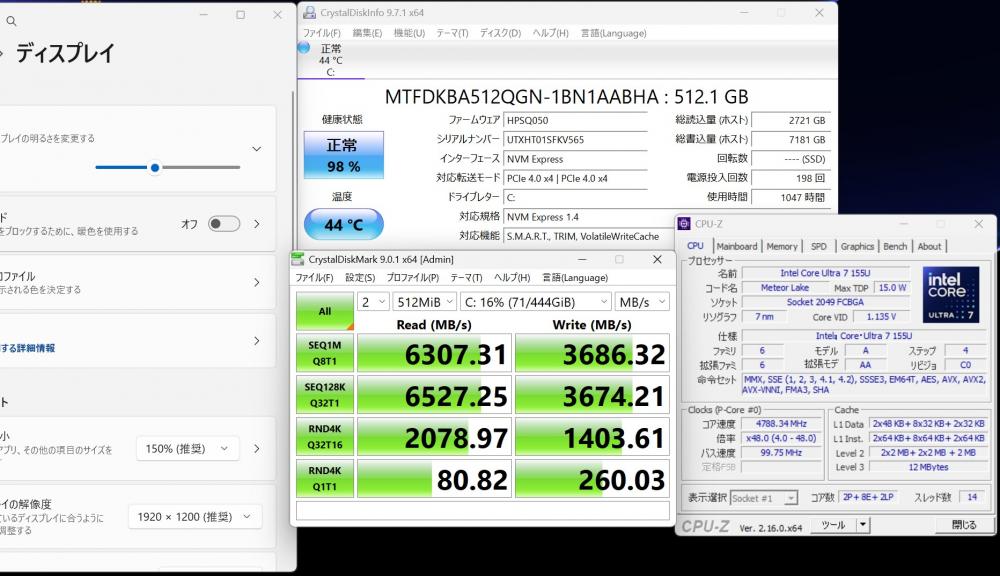This screenshot has width=1000, height=576.
Task: Open the MB/s unit dropdown
Action: click(642, 302)
